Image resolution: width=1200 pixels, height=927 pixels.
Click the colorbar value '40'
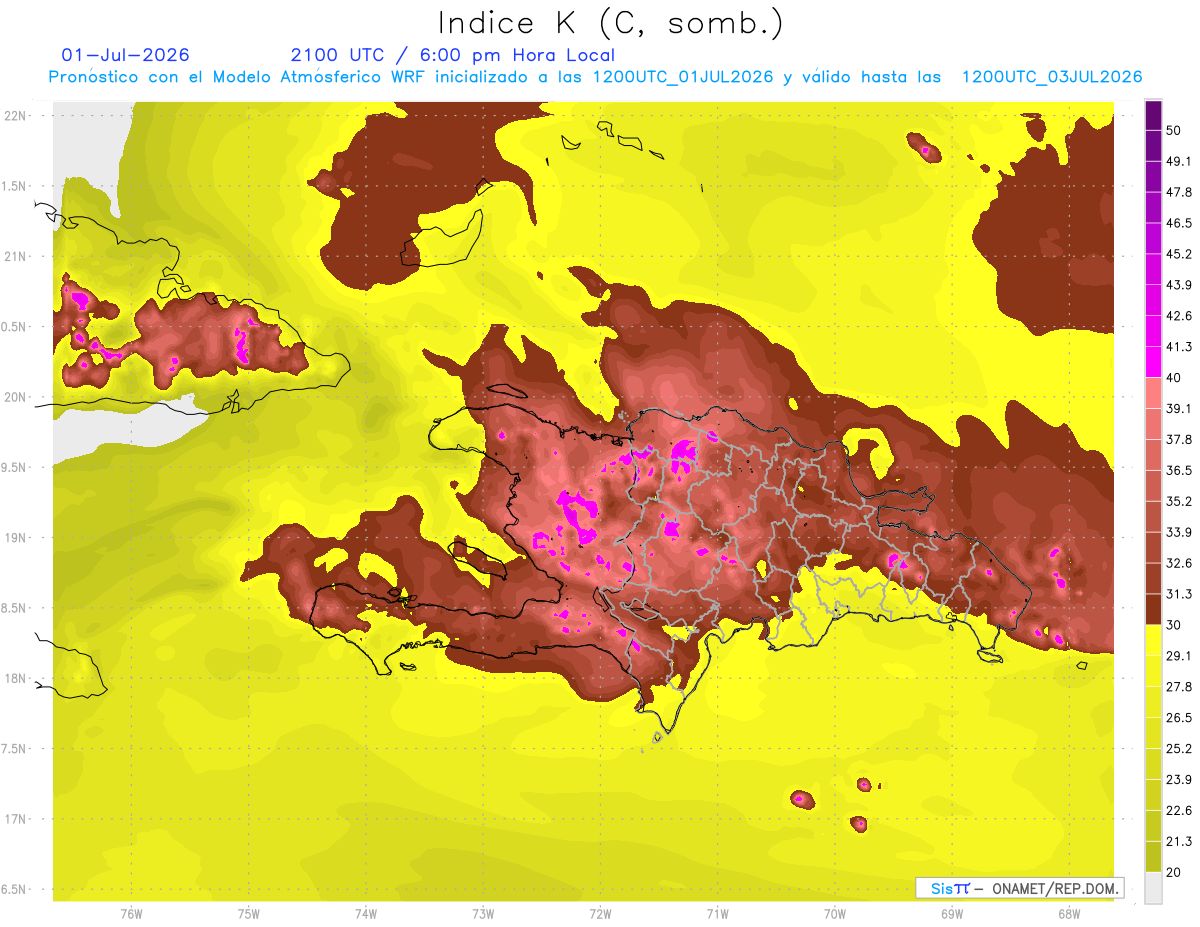point(1174,377)
